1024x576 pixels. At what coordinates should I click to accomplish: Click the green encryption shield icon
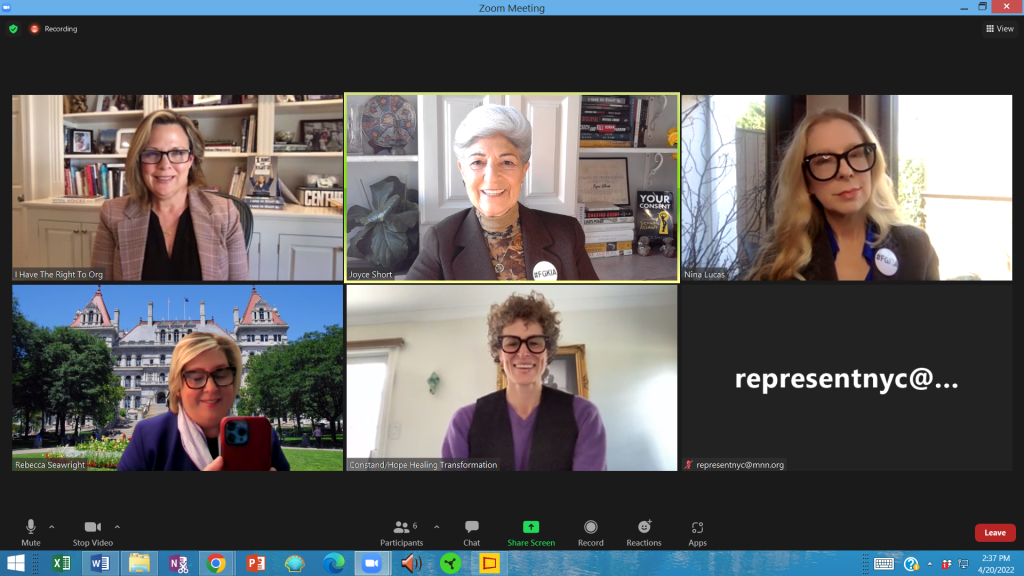coord(13,29)
